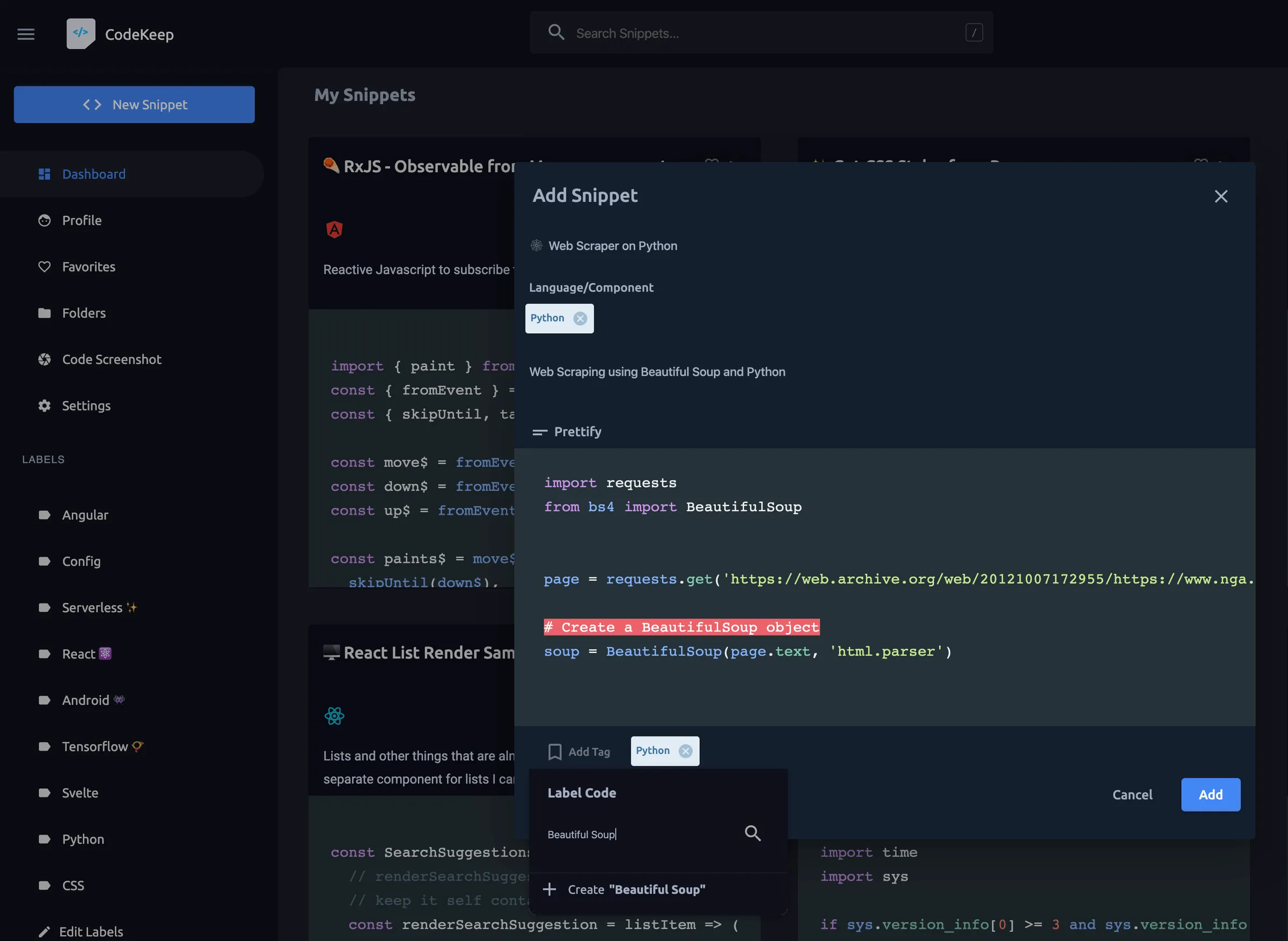This screenshot has height=941, width=1288.
Task: Click the search icon in Label Code field
Action: point(753,833)
